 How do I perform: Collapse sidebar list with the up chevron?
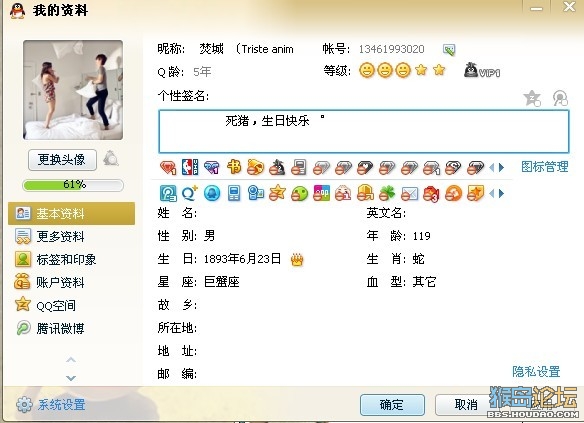(71, 360)
